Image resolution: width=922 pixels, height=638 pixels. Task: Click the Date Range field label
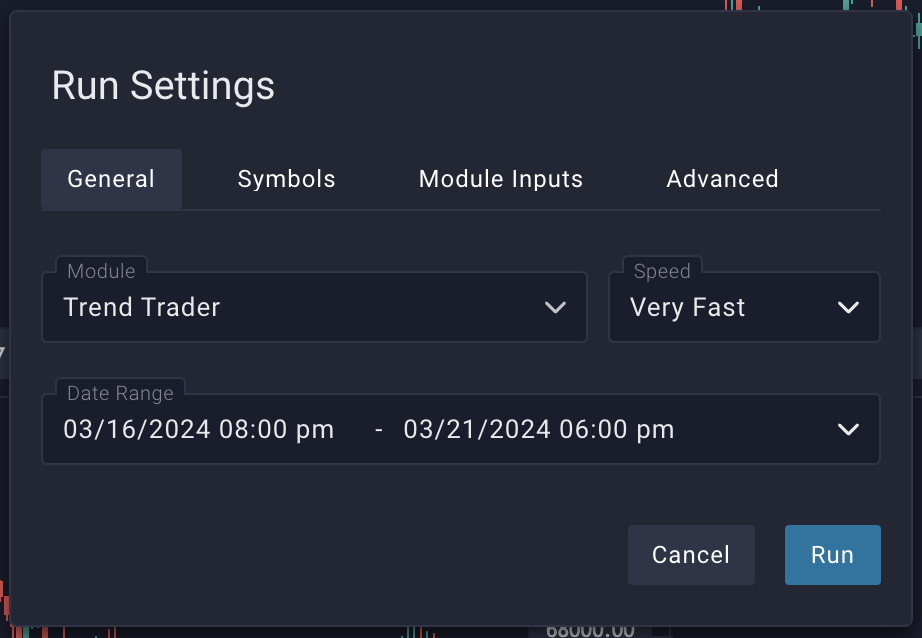click(x=120, y=393)
